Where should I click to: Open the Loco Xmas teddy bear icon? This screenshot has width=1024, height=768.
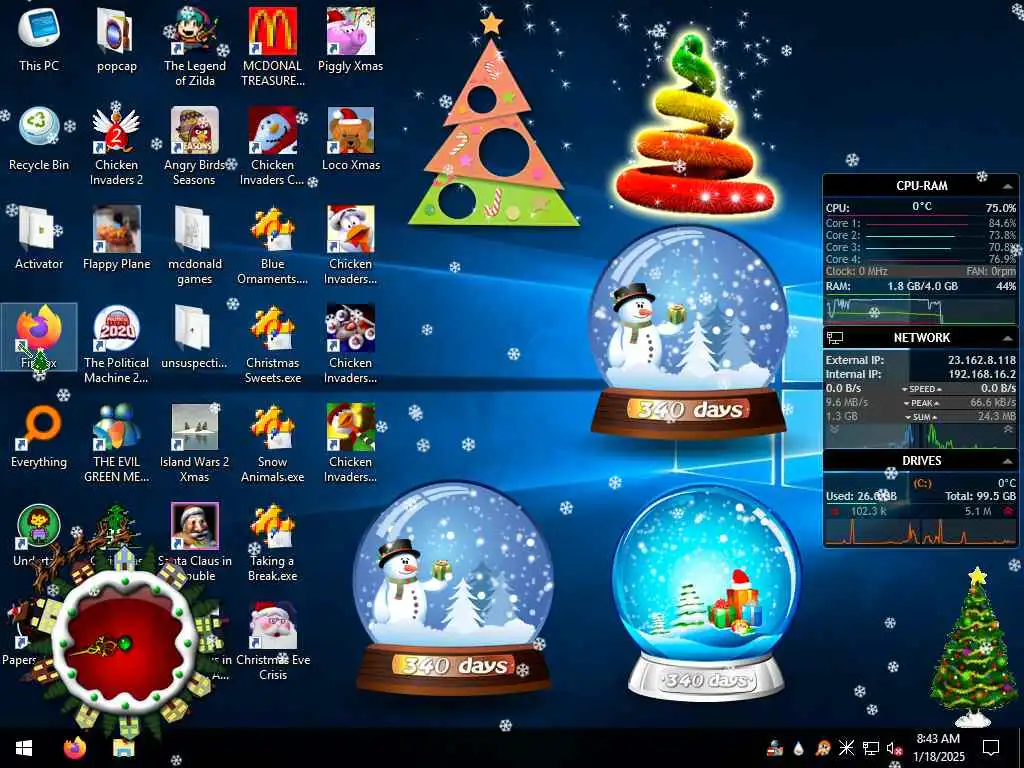(x=351, y=140)
